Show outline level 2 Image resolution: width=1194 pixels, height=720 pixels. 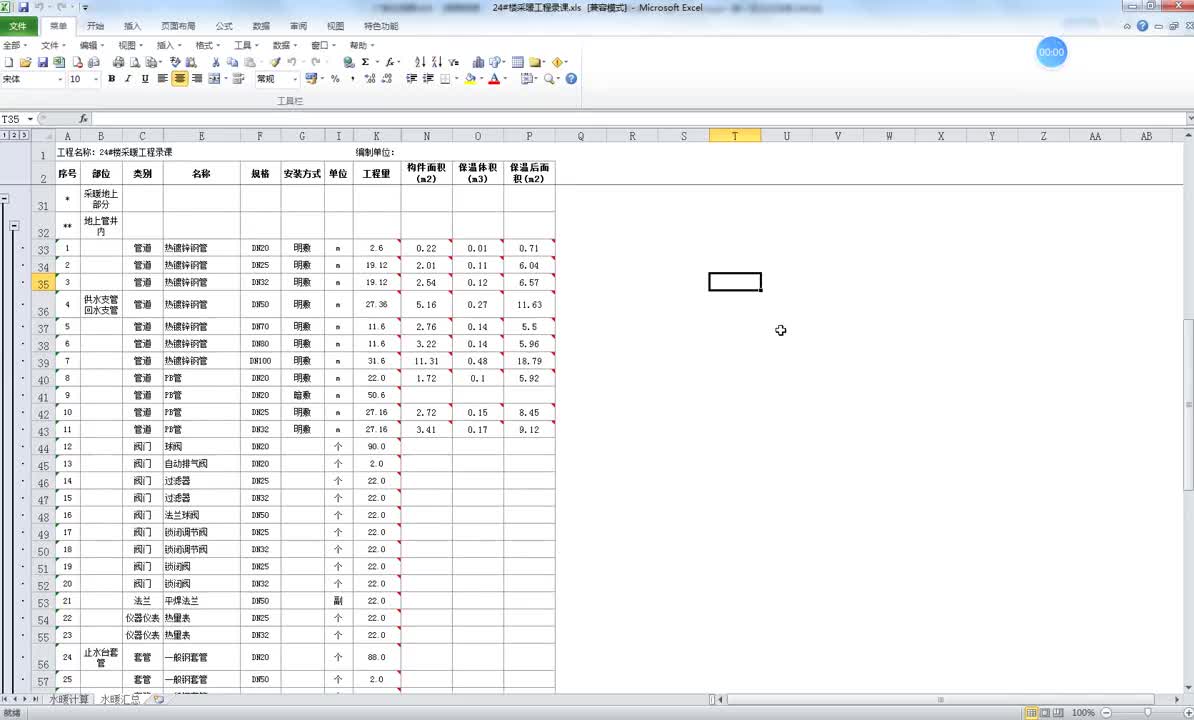[x=14, y=135]
